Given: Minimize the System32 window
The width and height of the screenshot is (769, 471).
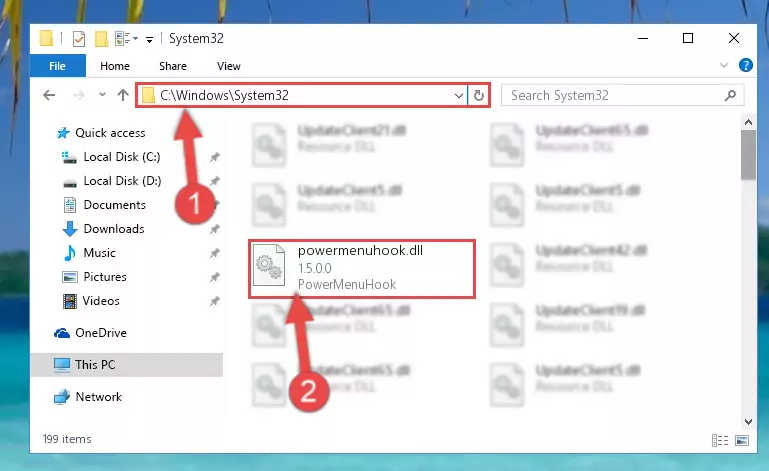Looking at the screenshot, I should point(642,38).
